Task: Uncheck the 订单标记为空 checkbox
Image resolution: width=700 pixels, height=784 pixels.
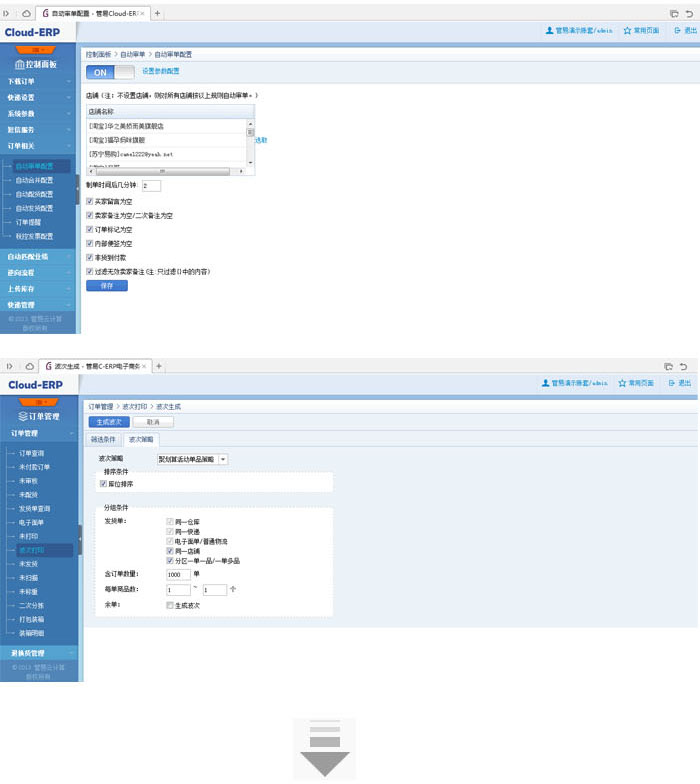Action: 90,229
